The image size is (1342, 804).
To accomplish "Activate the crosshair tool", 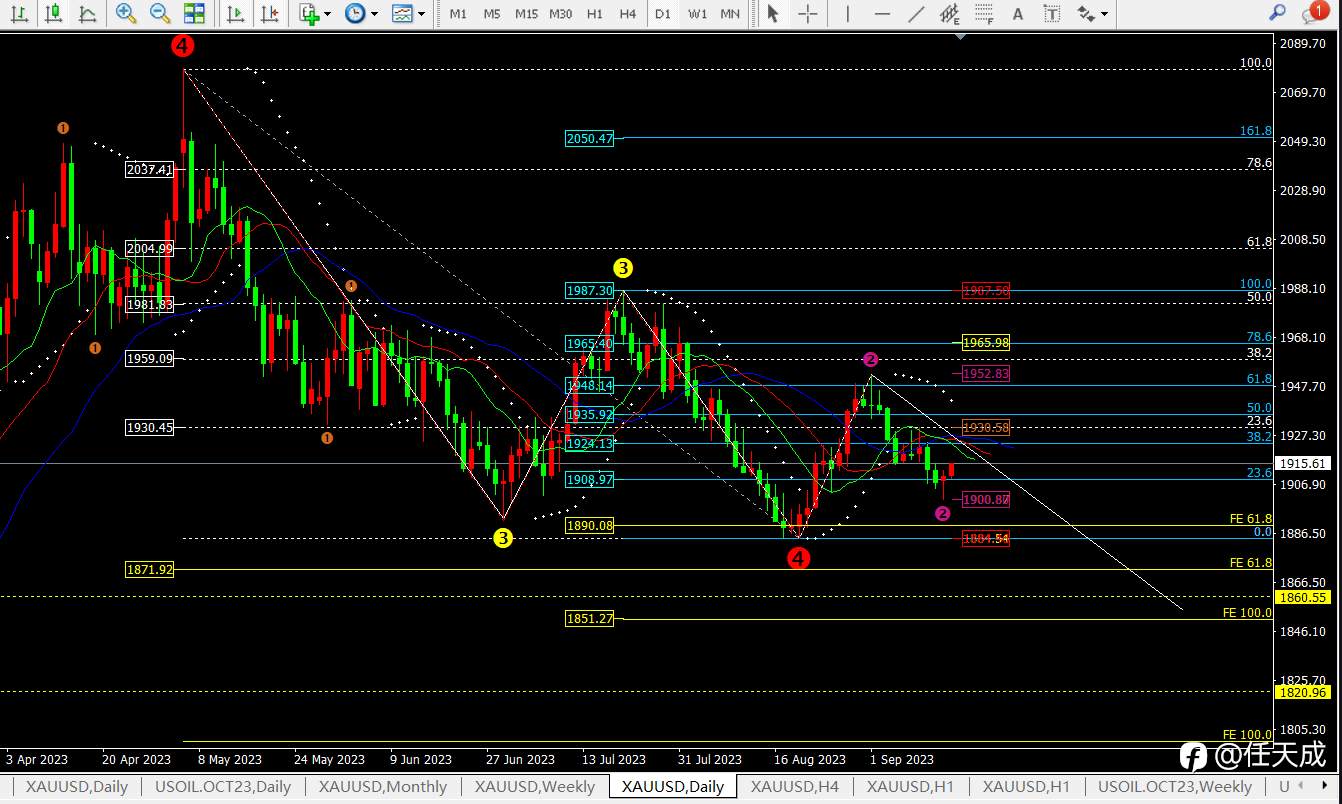I will coord(807,14).
